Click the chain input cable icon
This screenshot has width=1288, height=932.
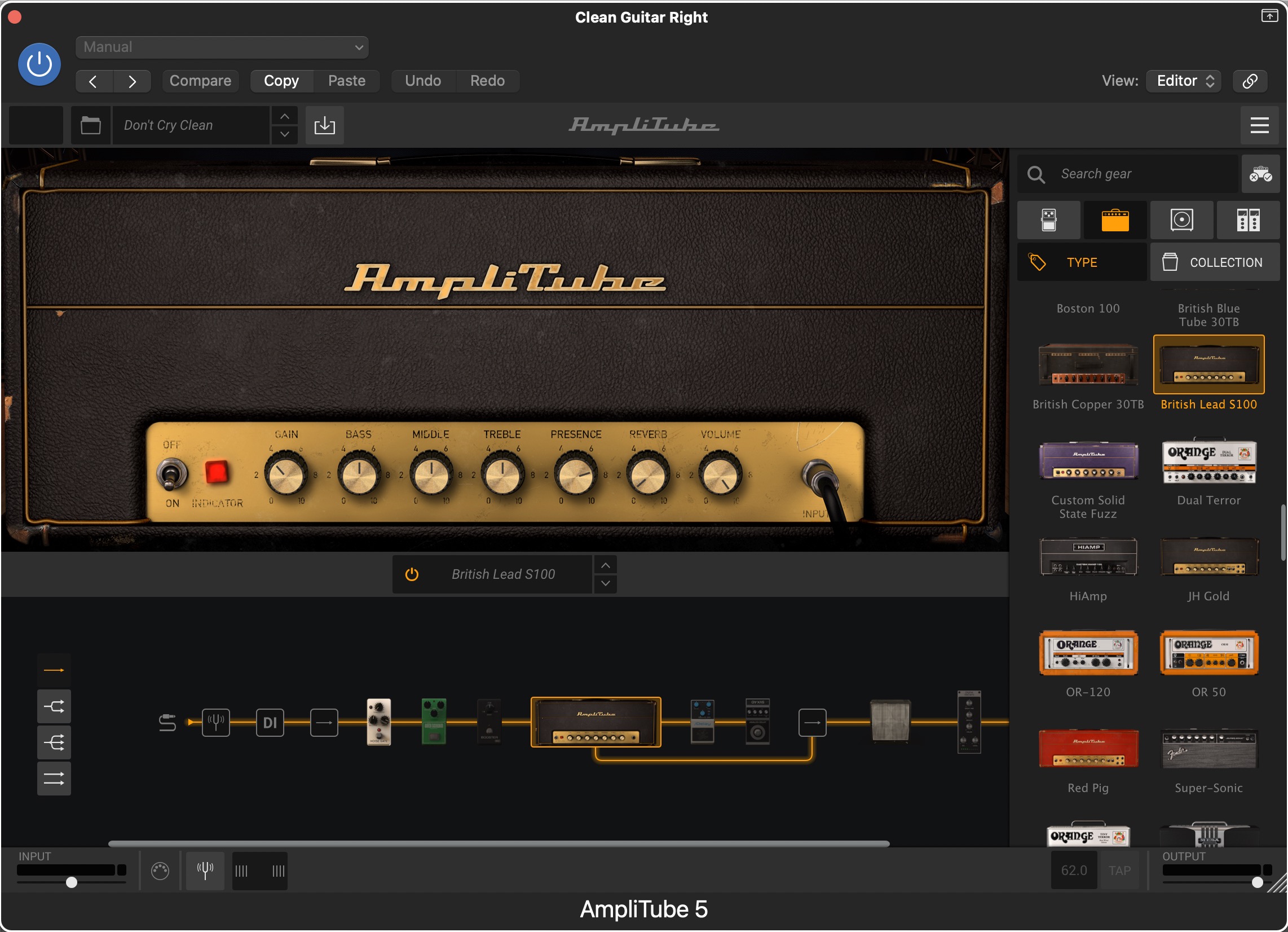pyautogui.click(x=167, y=723)
